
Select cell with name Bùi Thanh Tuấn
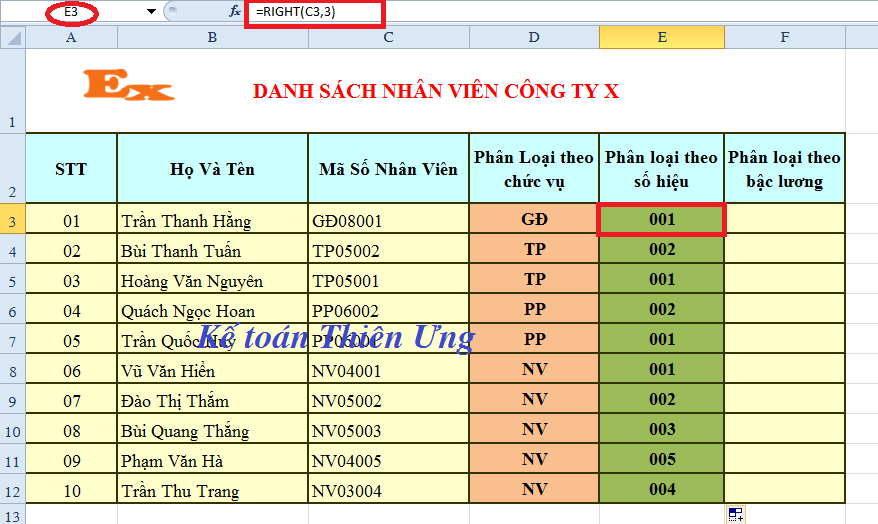point(212,249)
